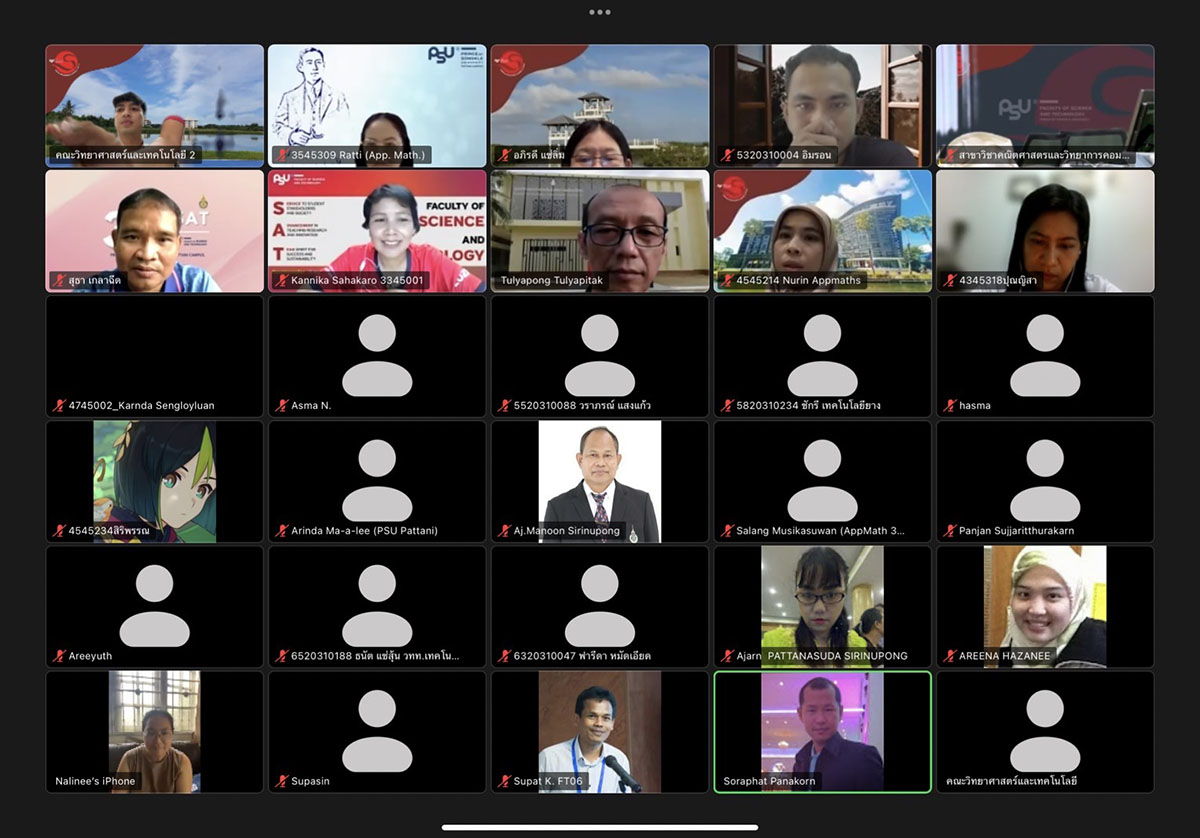This screenshot has height=838, width=1200.
Task: Click avatar placeholder in Arinda Ma-a-lee tile
Action: pyautogui.click(x=377, y=480)
